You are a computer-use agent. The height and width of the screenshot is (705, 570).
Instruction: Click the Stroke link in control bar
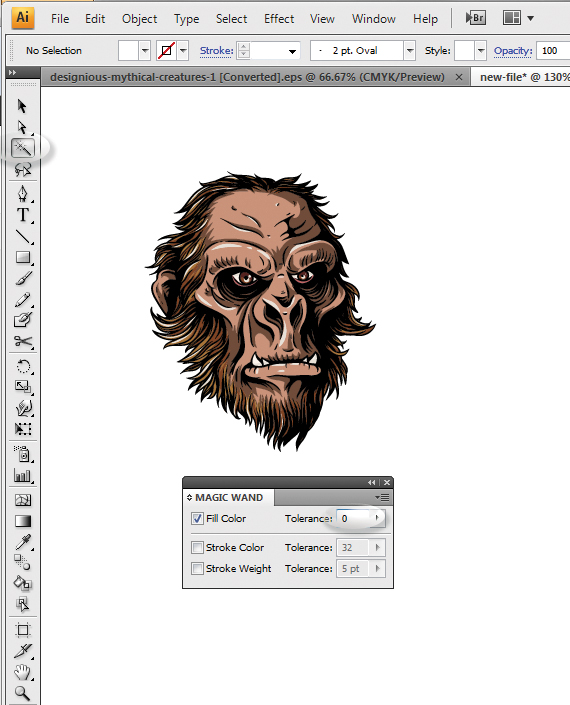pos(217,51)
